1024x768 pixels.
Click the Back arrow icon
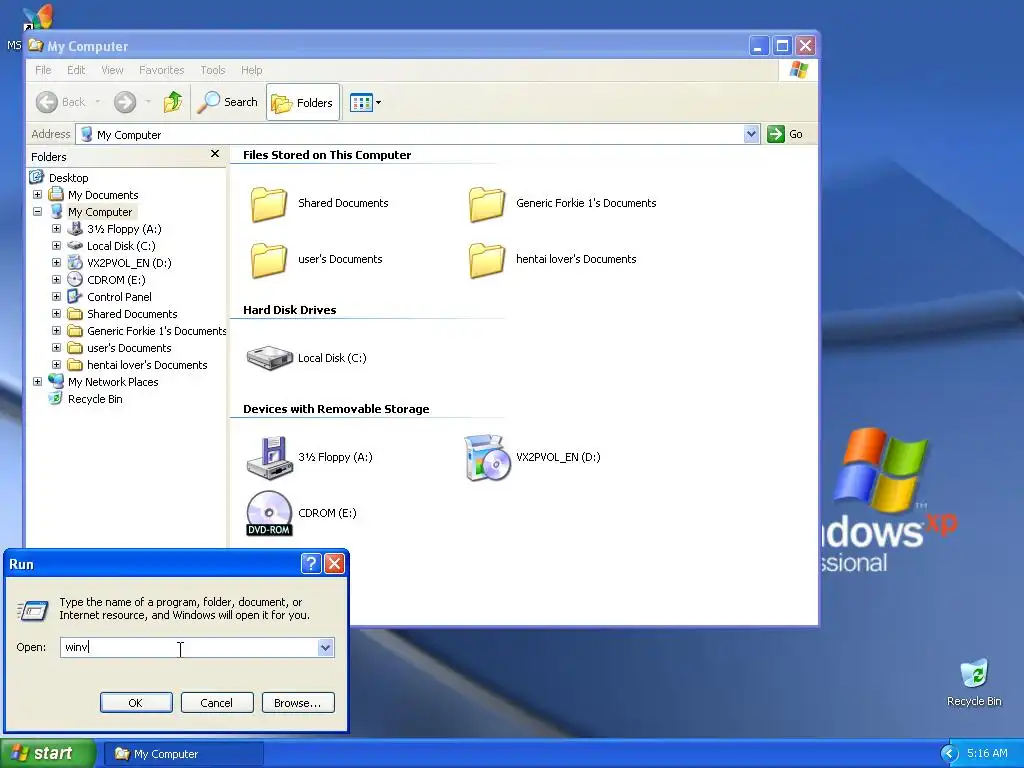46,102
